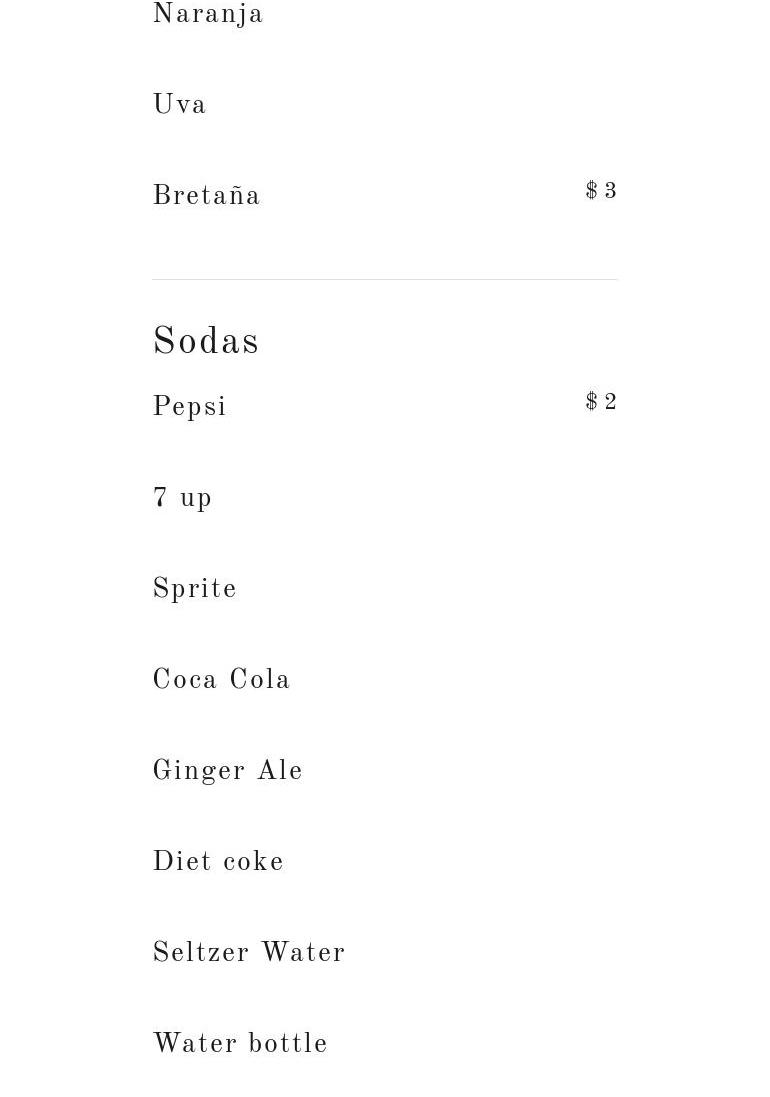Viewport: 770px width, 1097px height.
Task: Click the Coca Cola entry
Action: [222, 680]
